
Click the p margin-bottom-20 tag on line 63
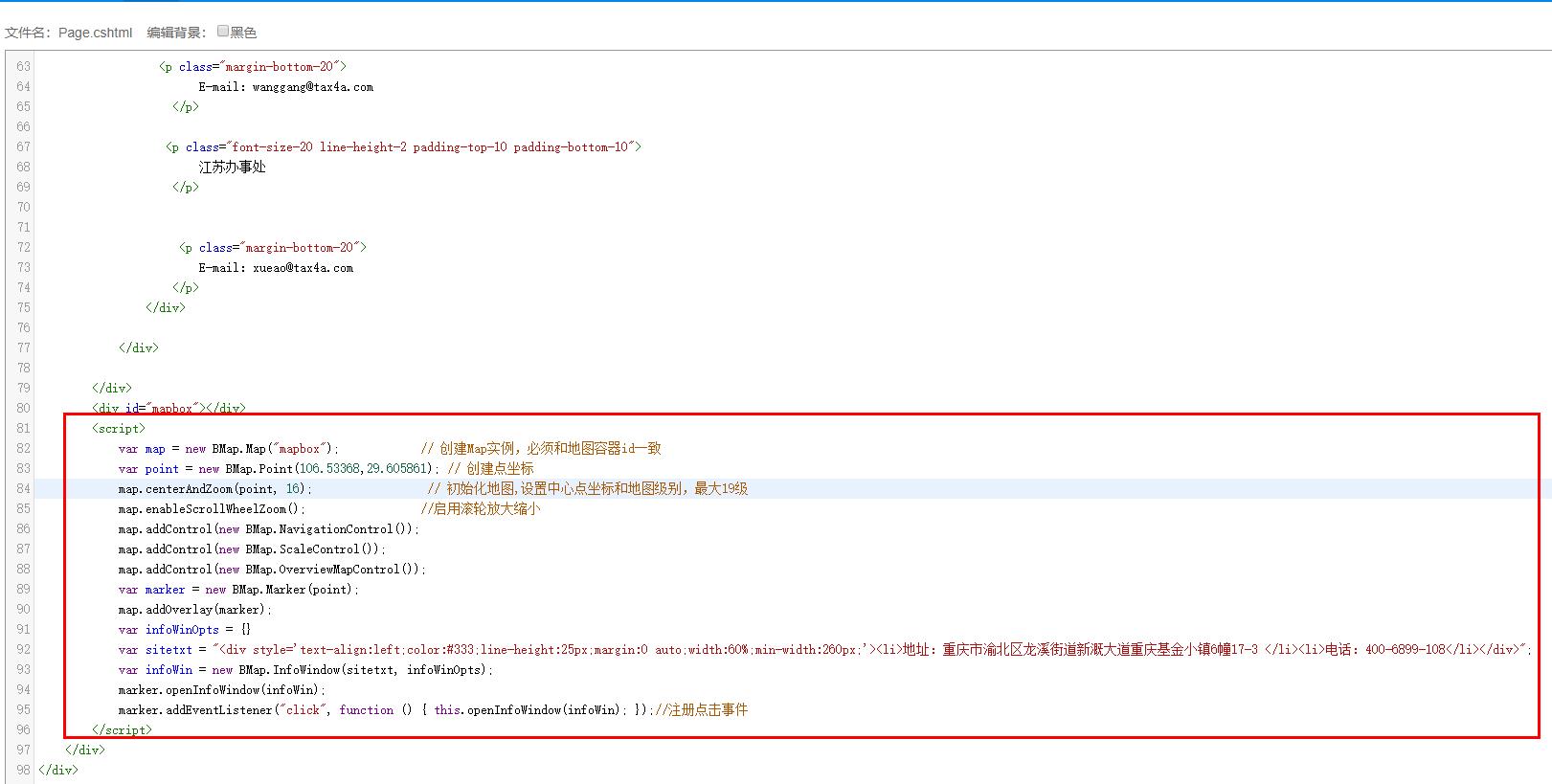(x=253, y=66)
